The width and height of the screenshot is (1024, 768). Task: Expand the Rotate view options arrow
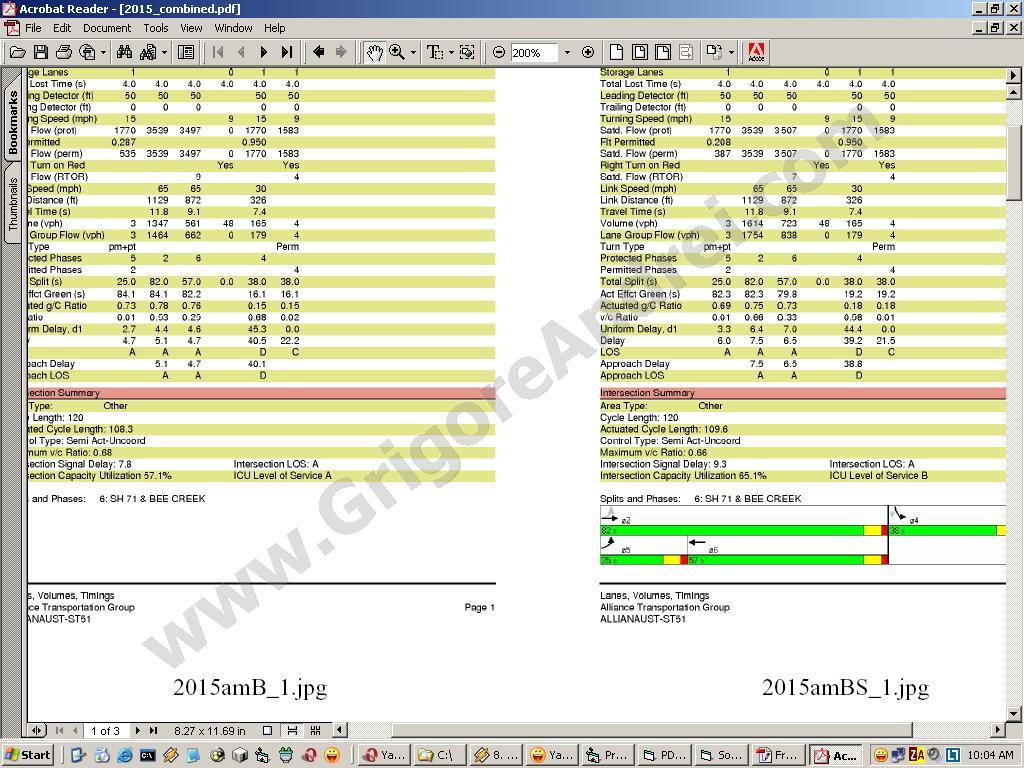point(731,52)
